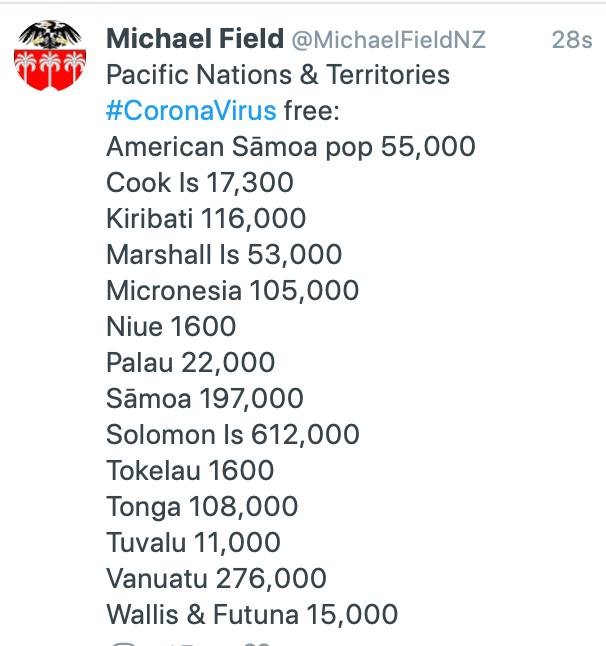This screenshot has width=606, height=646.
Task: Click the Solomon Is 612,000 line
Action: [x=233, y=434]
